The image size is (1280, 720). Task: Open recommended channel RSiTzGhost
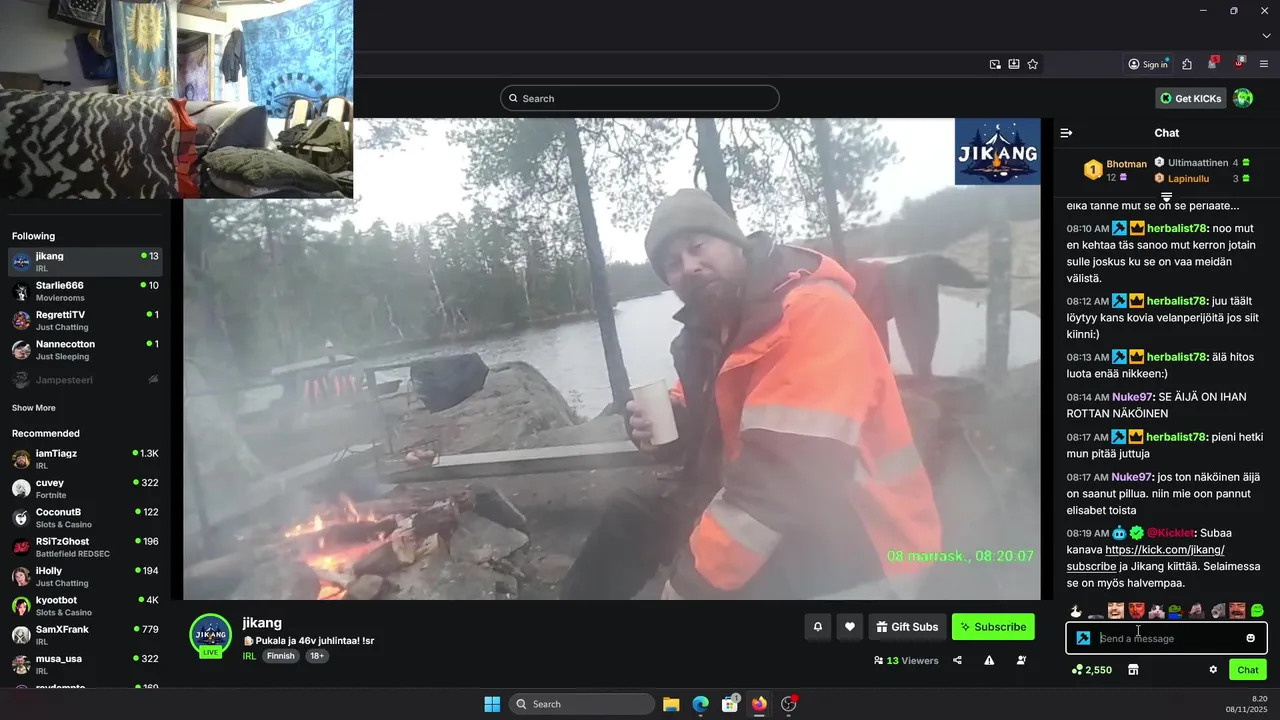coord(85,547)
